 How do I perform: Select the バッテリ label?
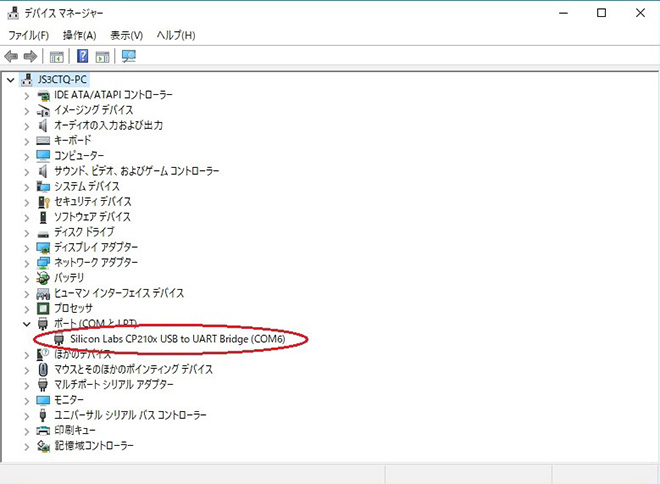pyautogui.click(x=69, y=278)
